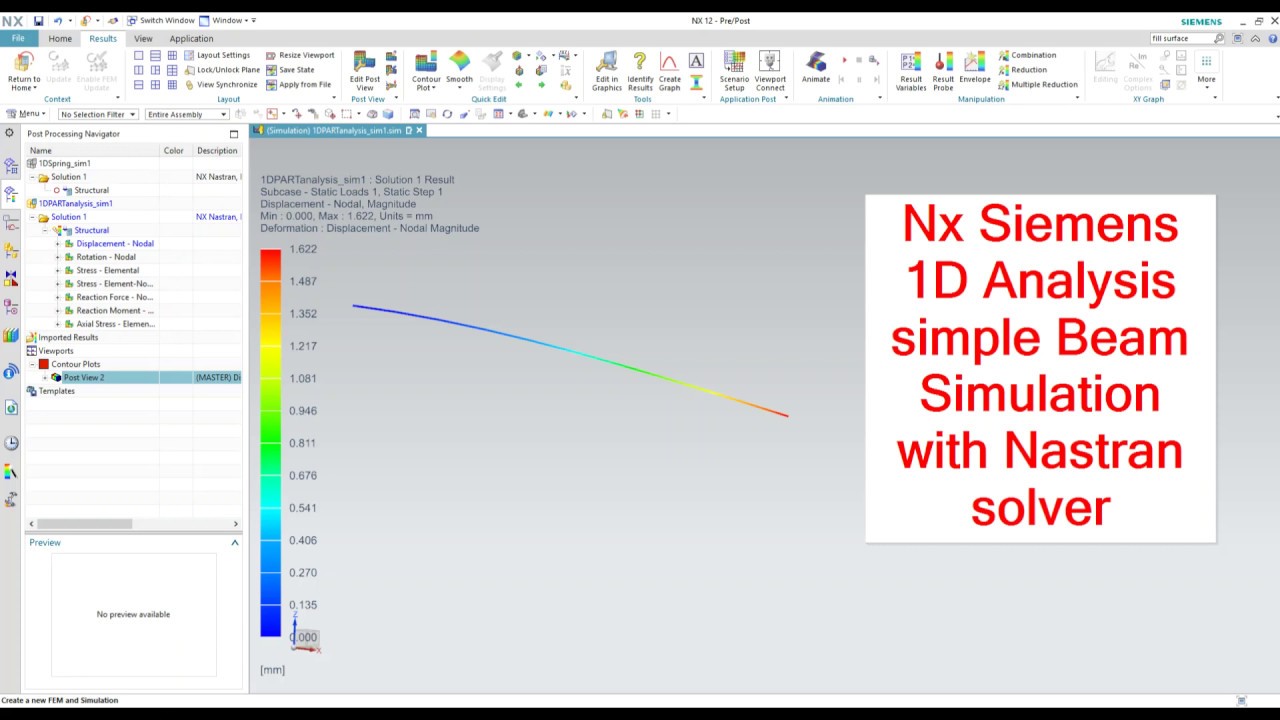Click the fill surface command search field
The width and height of the screenshot is (1280, 720).
click(x=1181, y=38)
